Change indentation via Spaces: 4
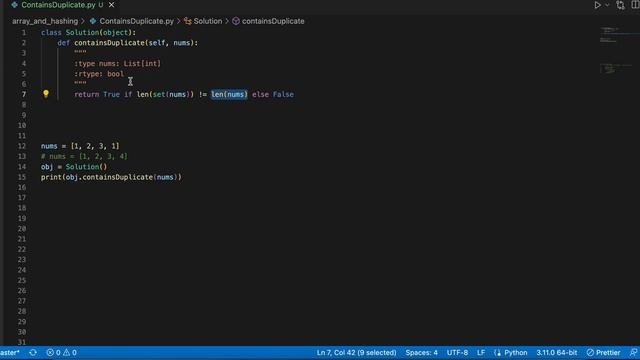 (x=421, y=353)
